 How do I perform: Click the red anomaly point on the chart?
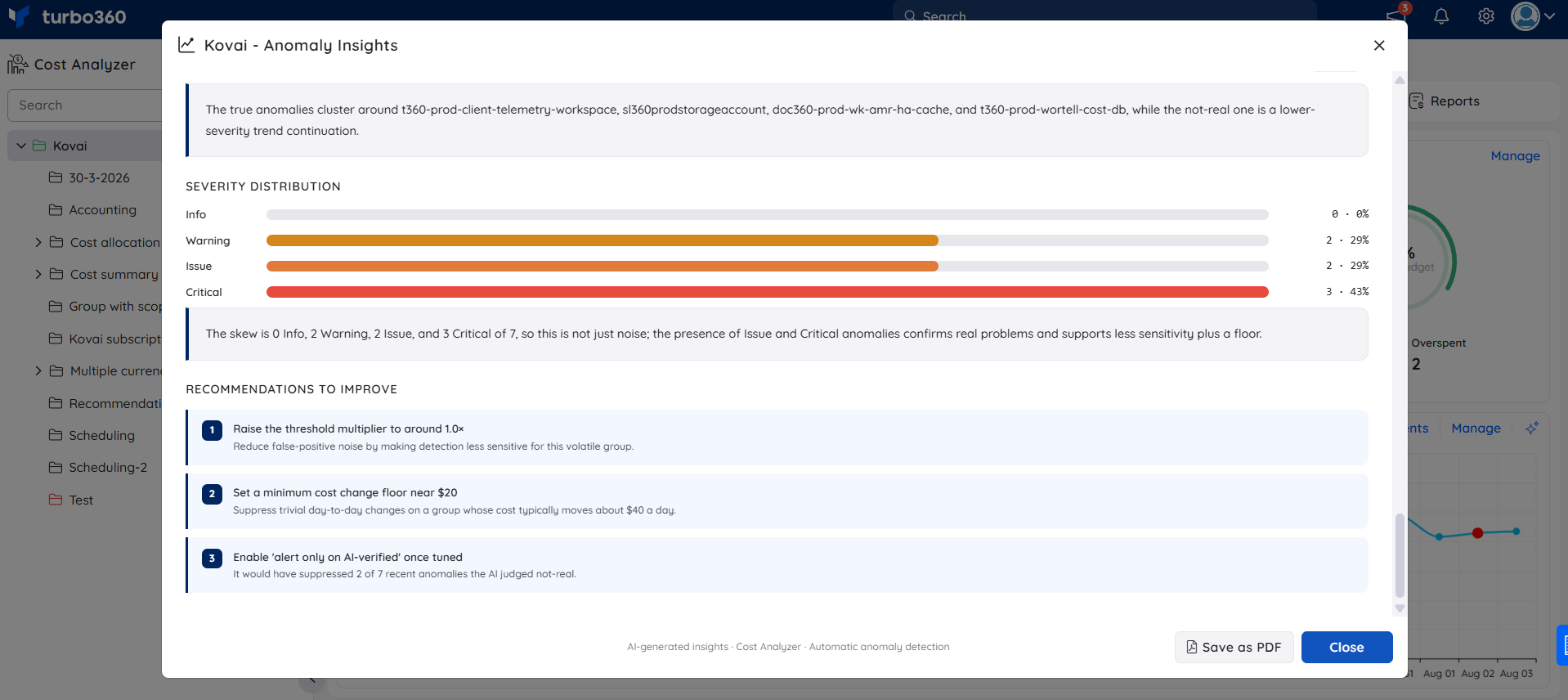click(x=1477, y=533)
